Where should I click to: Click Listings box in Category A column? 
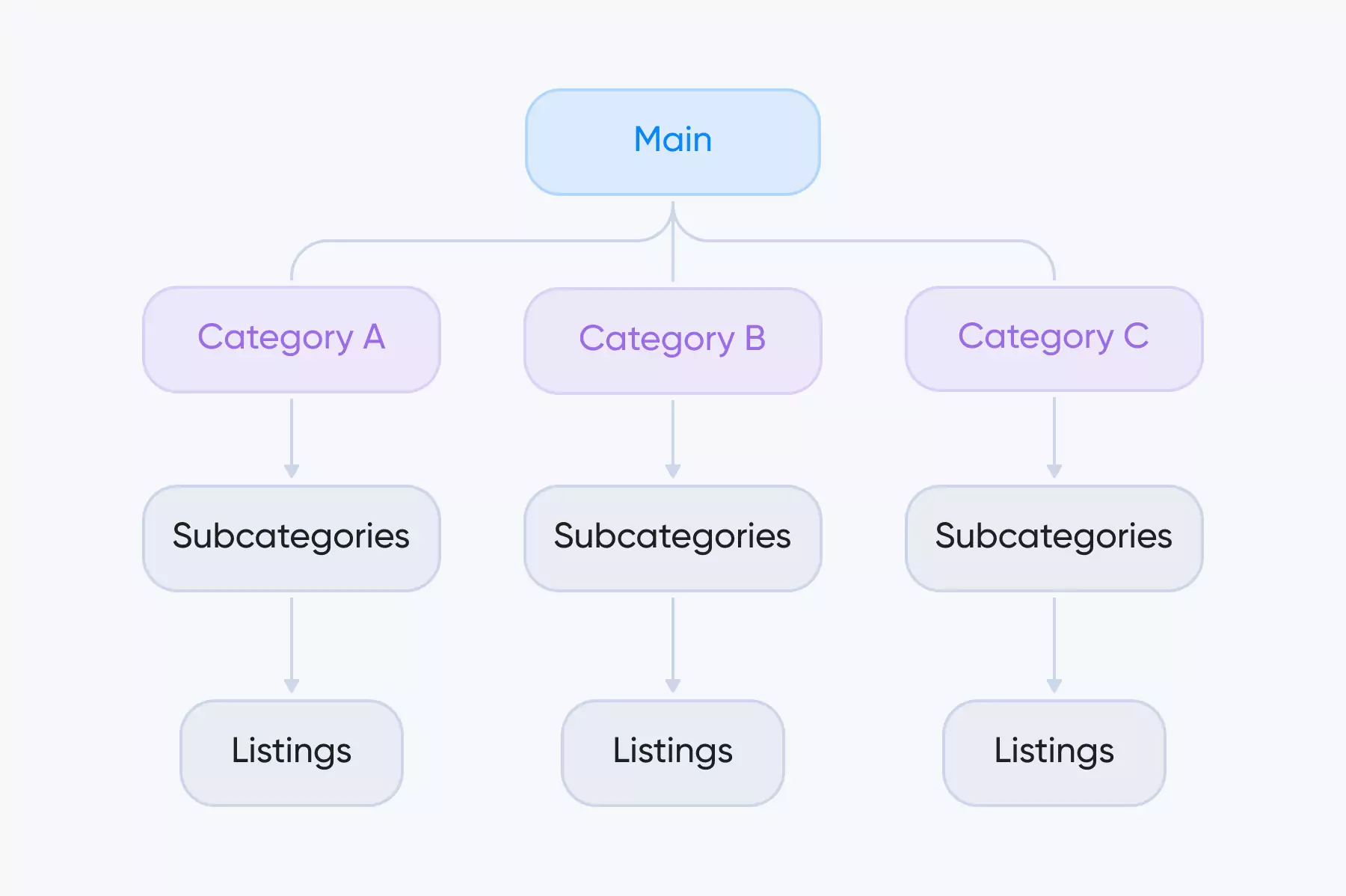tap(292, 752)
